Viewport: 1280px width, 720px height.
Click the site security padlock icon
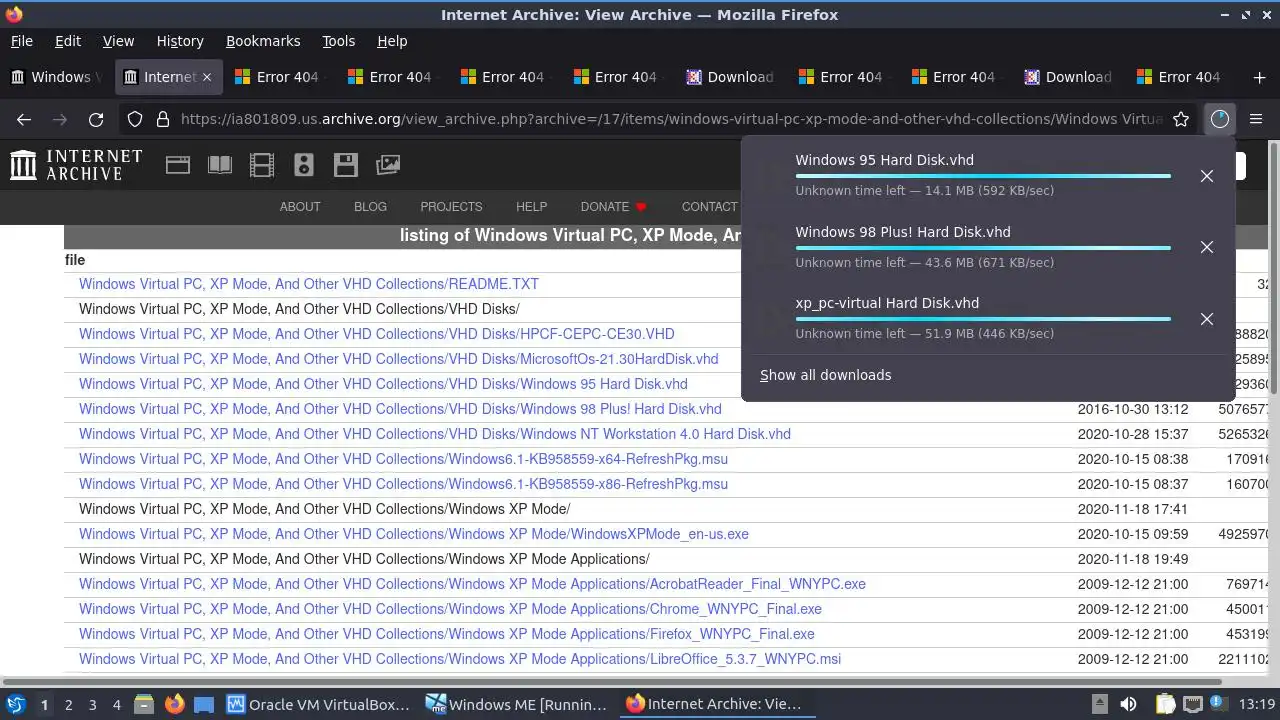163,119
